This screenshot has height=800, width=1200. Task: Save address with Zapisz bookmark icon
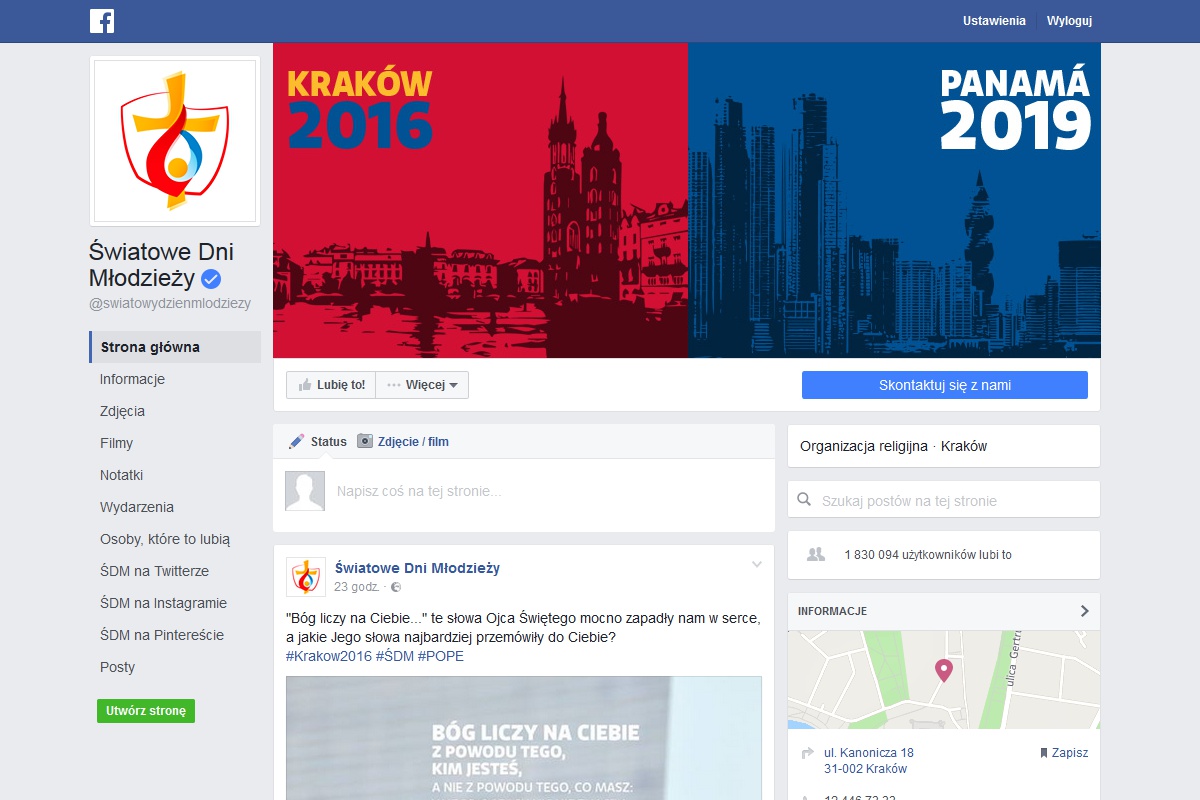[1044, 753]
